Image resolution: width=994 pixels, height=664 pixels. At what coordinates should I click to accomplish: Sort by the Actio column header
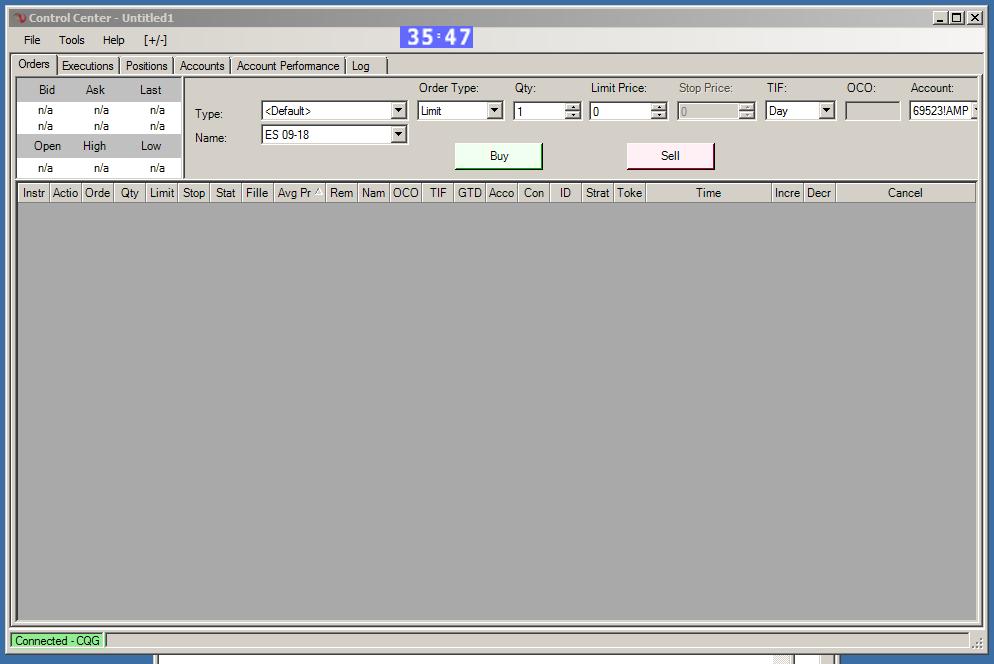tap(65, 193)
